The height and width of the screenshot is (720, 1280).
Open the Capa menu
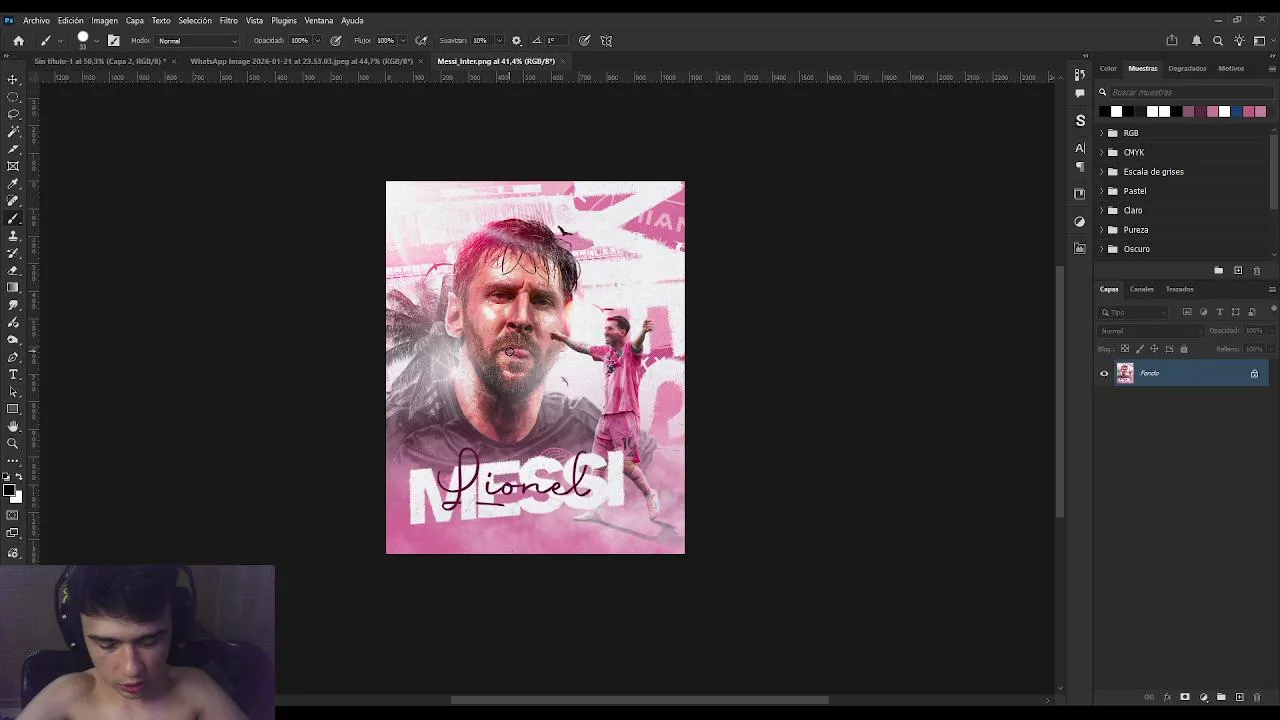134,20
